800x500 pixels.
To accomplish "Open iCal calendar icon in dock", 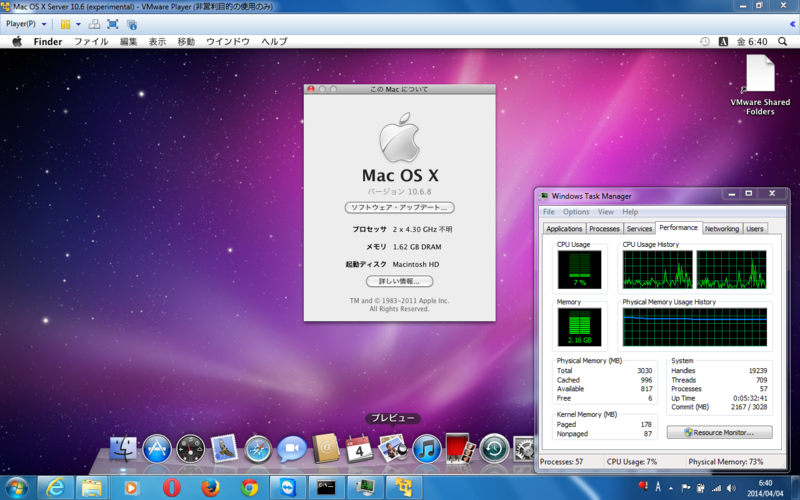I will click(x=359, y=449).
